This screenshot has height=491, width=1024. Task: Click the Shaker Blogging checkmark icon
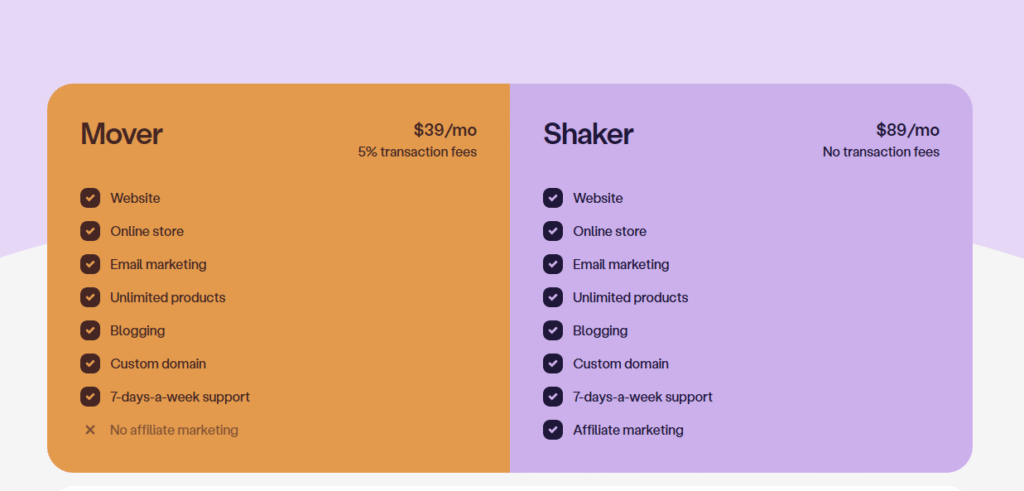click(553, 330)
